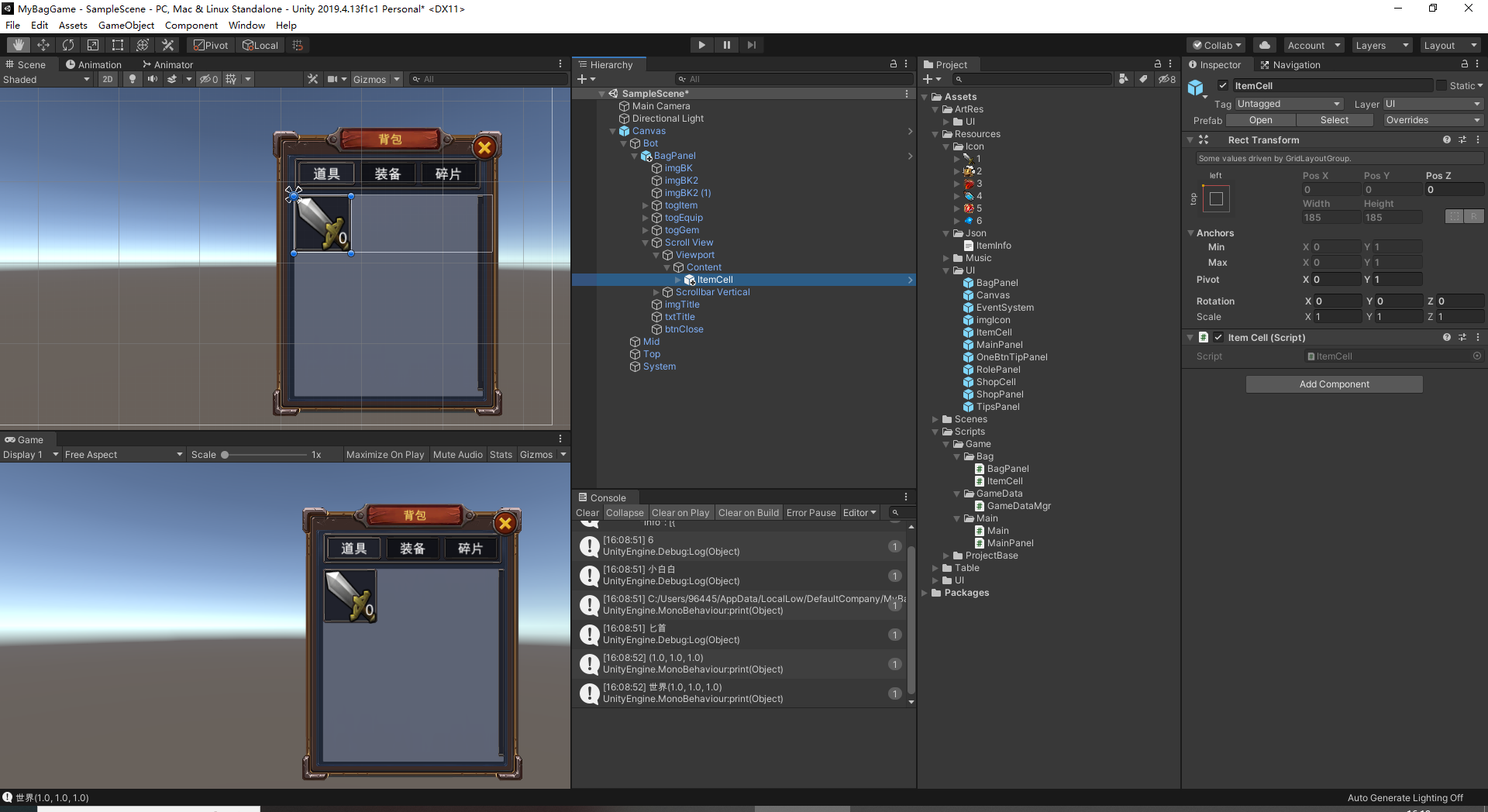The image size is (1488, 812).
Task: Click the Inspector lock icon
Action: pos(1465,64)
